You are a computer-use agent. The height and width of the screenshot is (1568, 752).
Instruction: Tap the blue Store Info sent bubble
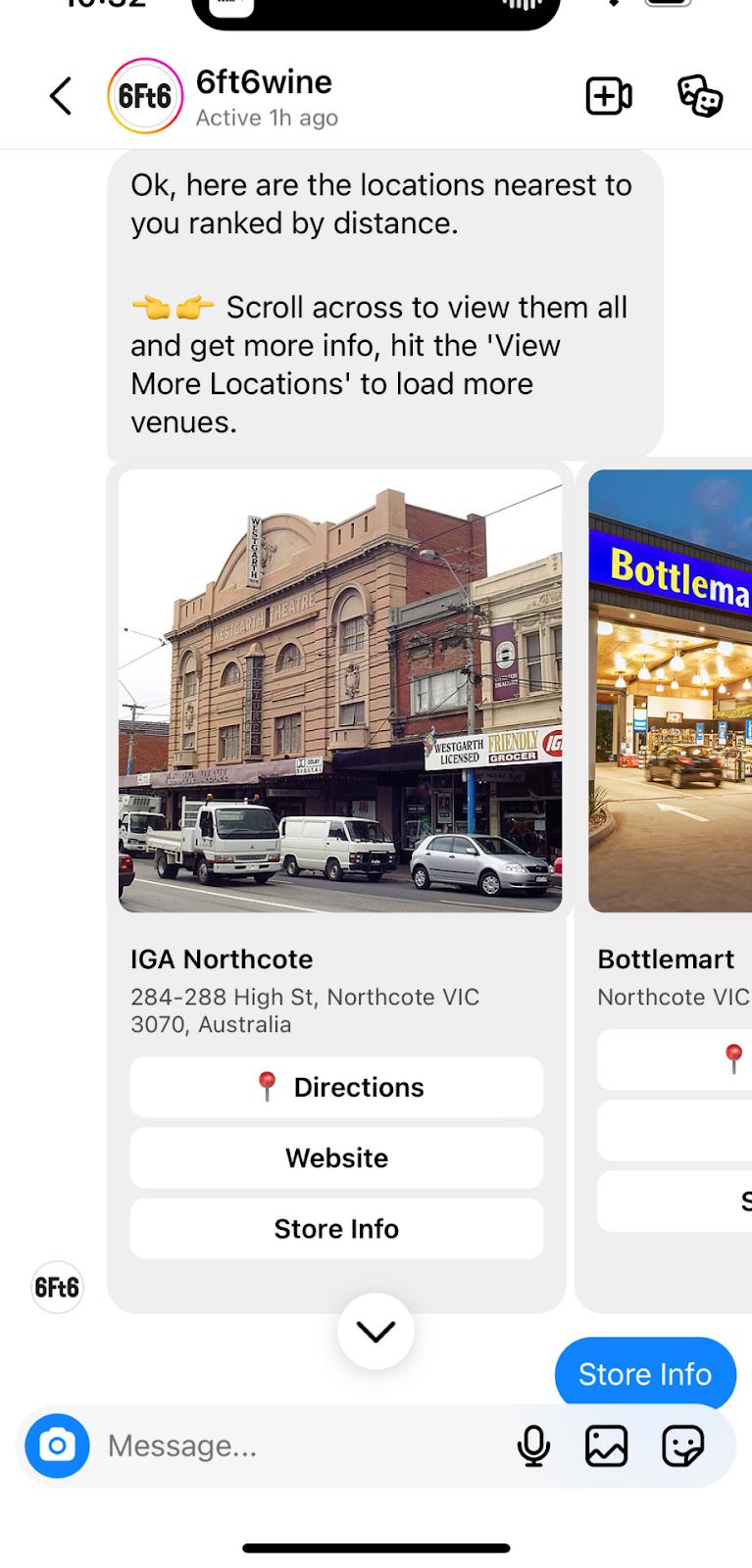pyautogui.click(x=645, y=1373)
